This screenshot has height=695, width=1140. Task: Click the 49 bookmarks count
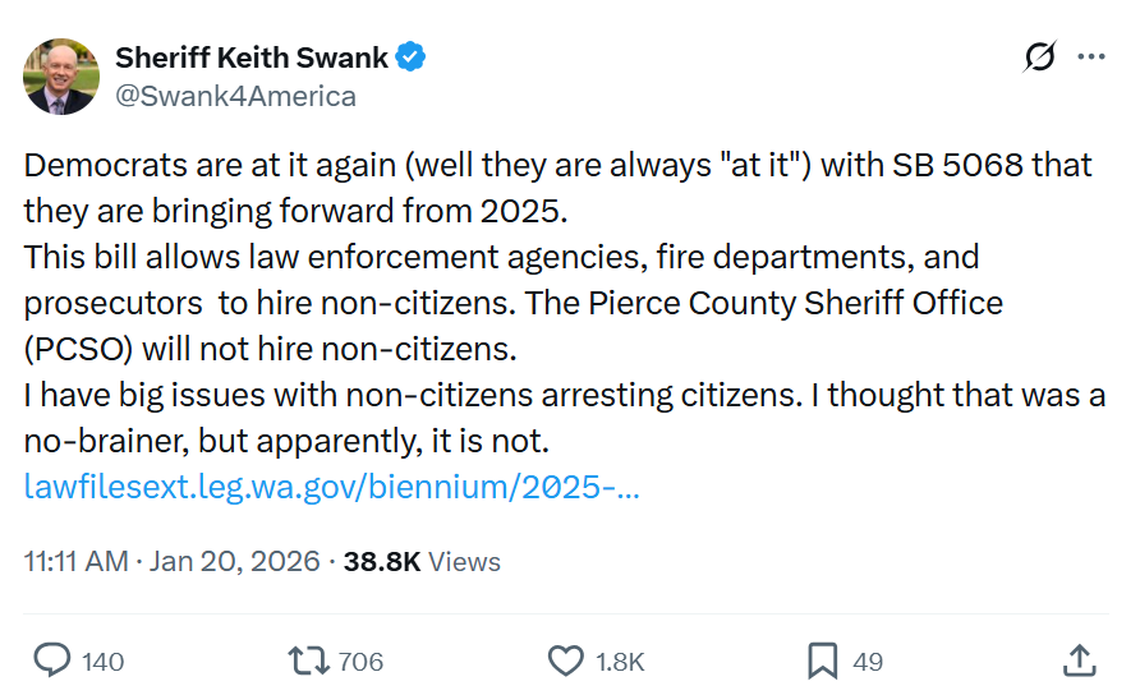(x=867, y=660)
